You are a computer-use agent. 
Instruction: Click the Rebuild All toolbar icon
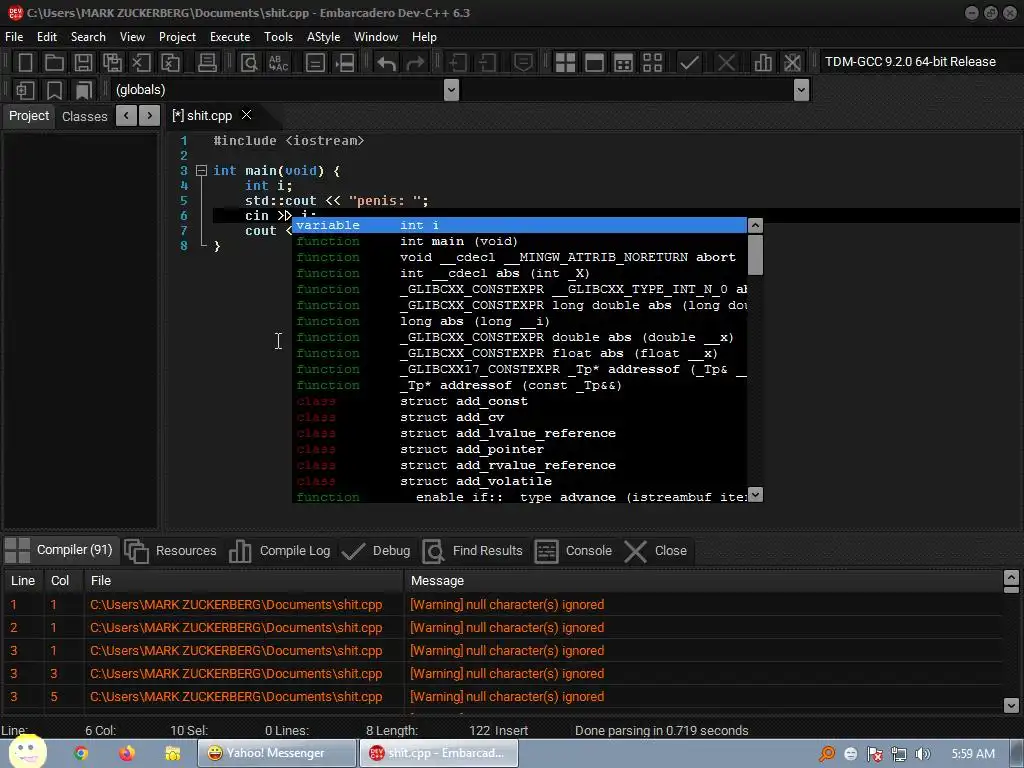coord(652,63)
